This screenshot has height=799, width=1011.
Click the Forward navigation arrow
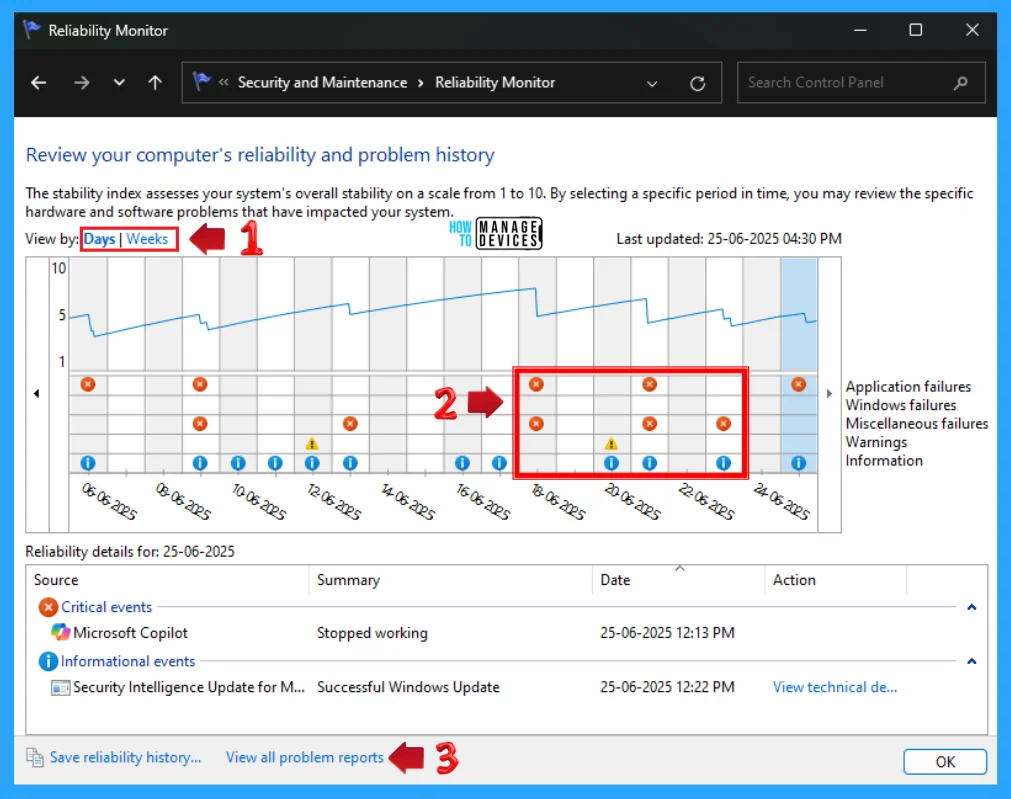point(81,83)
